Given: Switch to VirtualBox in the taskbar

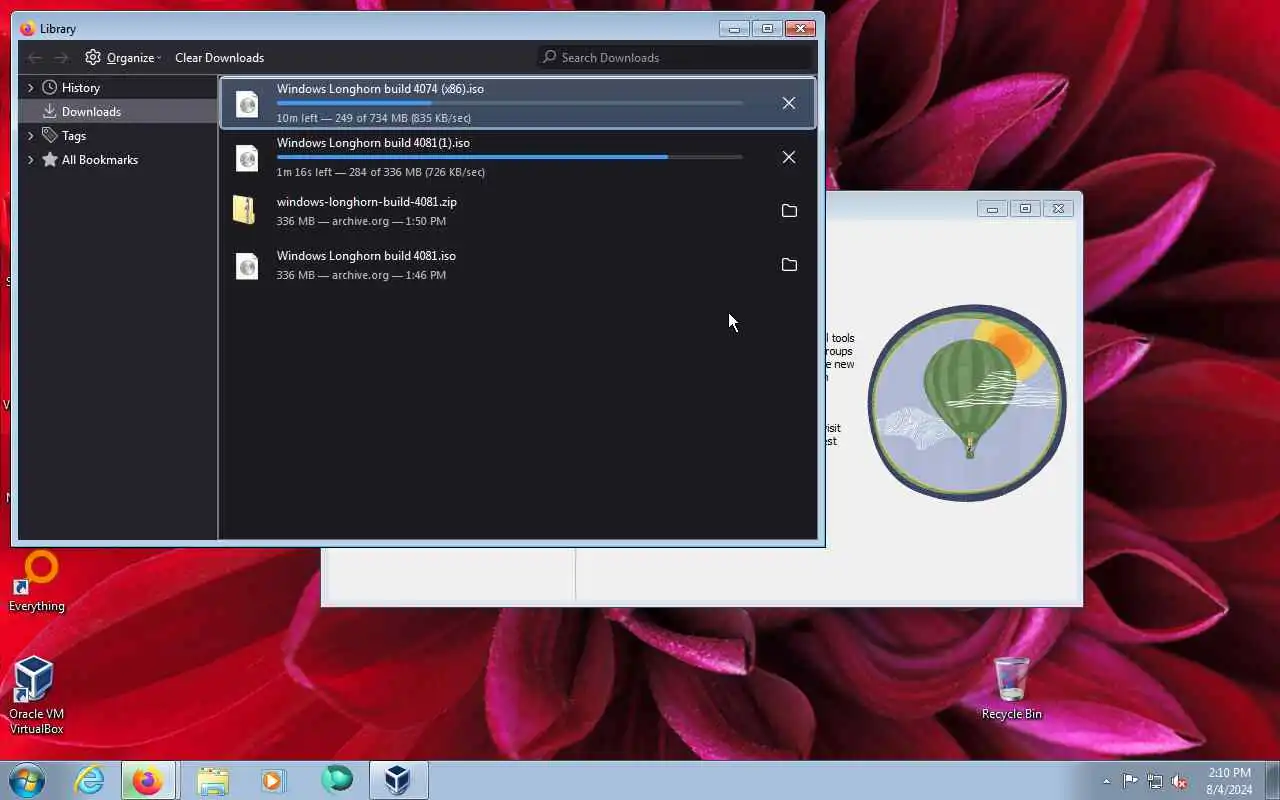Looking at the screenshot, I should pyautogui.click(x=398, y=780).
